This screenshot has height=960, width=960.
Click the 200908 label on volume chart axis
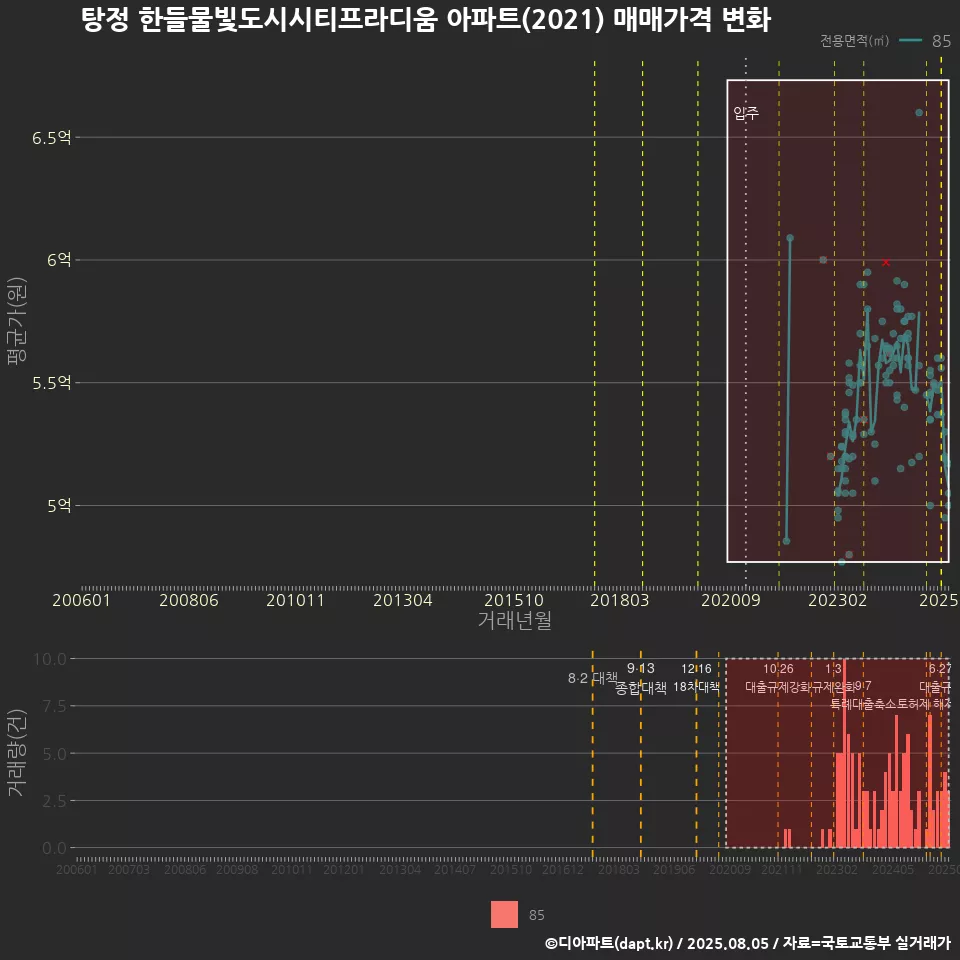pyautogui.click(x=237, y=869)
